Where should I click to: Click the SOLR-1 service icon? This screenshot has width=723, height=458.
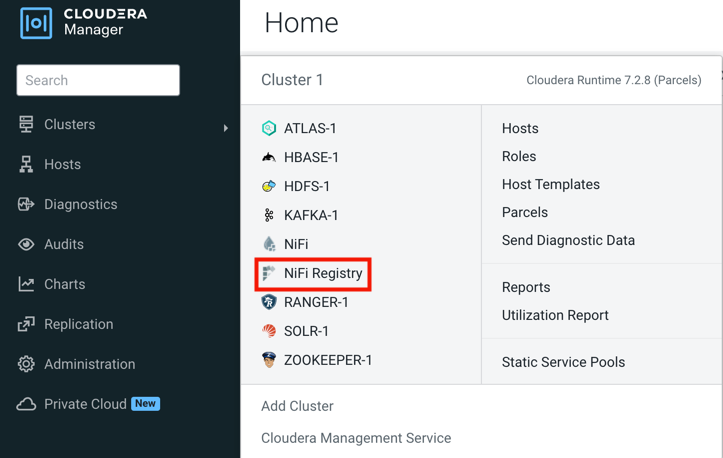(x=269, y=331)
